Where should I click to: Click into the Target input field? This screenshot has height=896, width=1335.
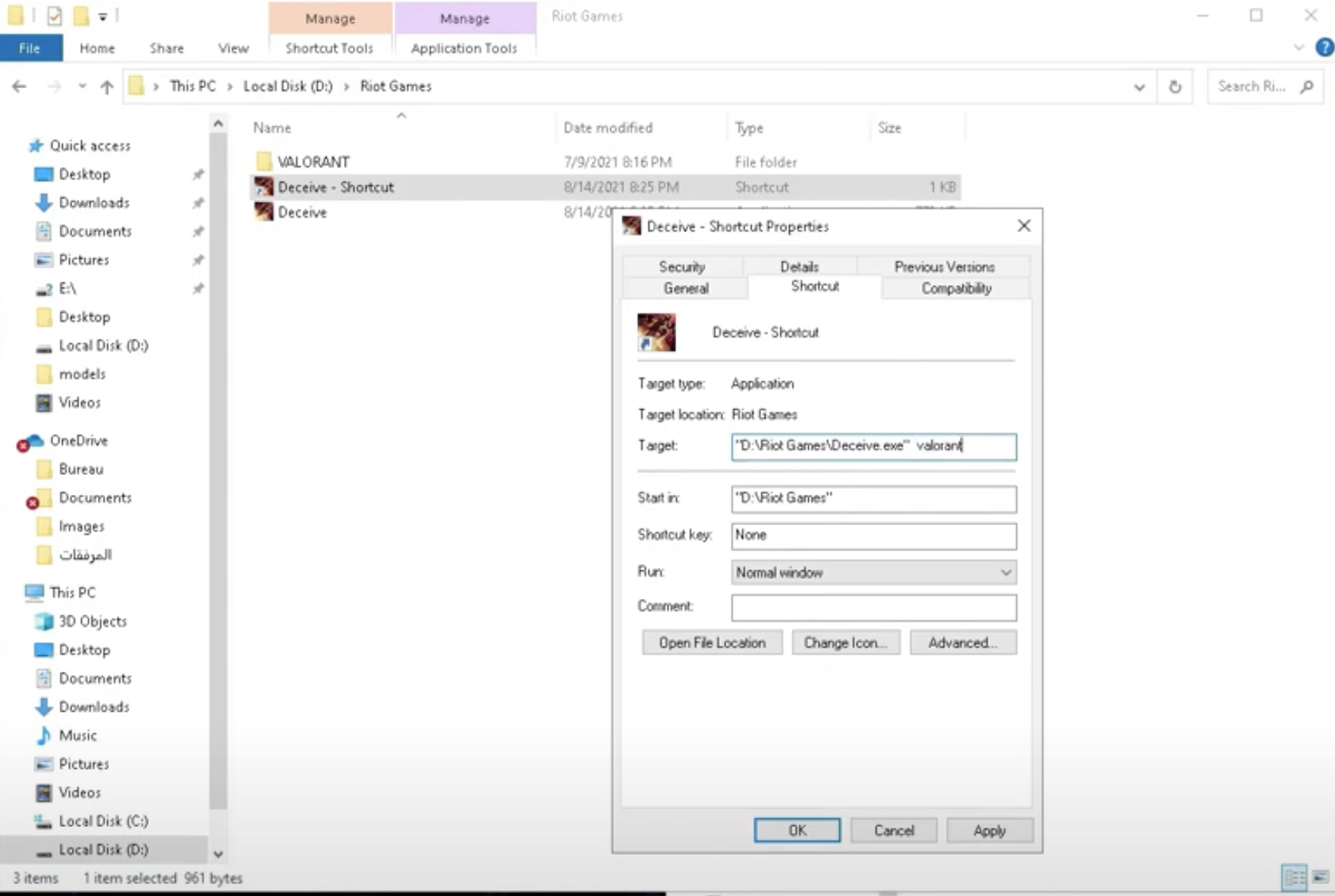pyautogui.click(x=873, y=446)
